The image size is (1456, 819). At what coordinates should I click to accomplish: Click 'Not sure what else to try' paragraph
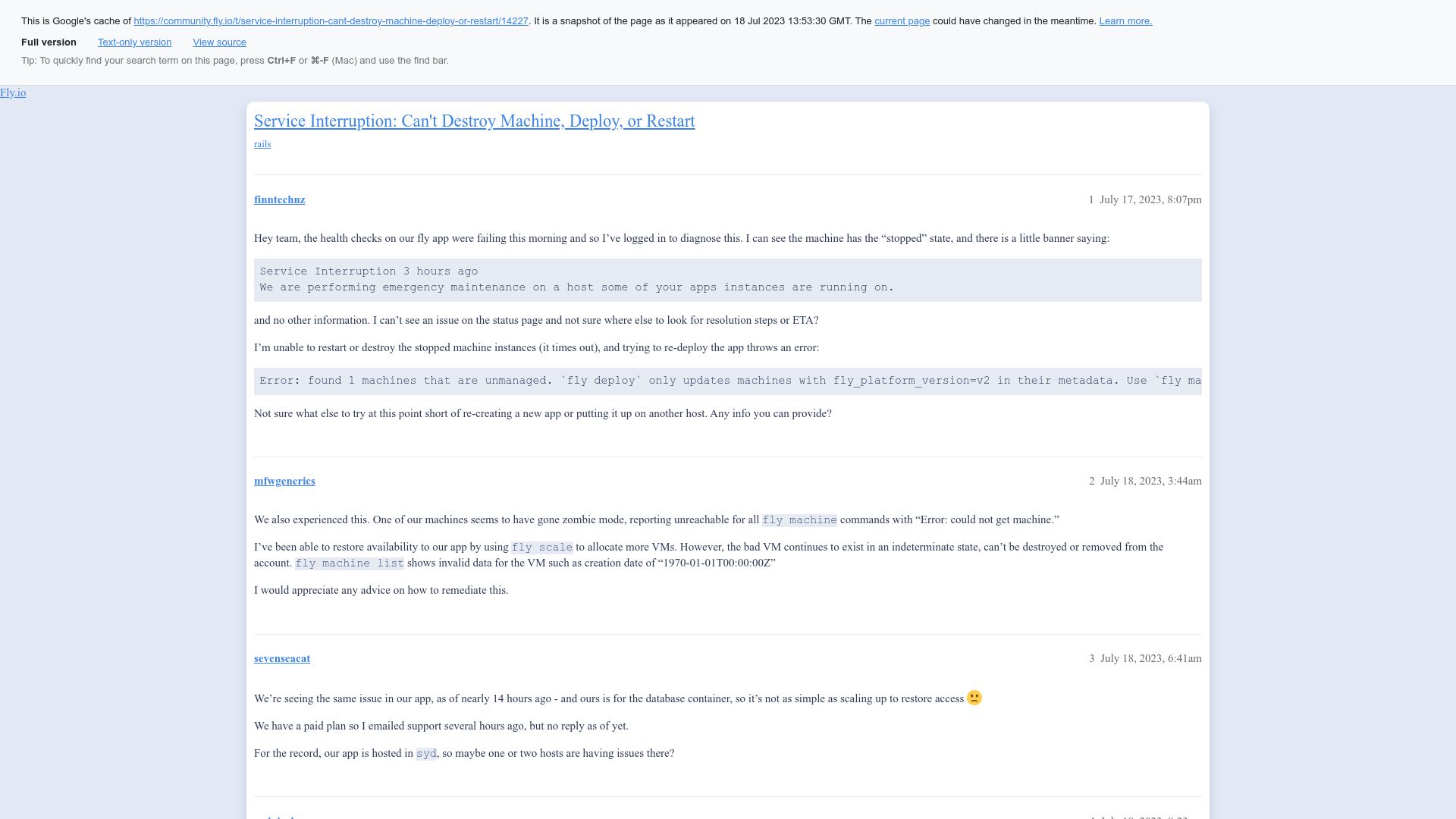[543, 413]
